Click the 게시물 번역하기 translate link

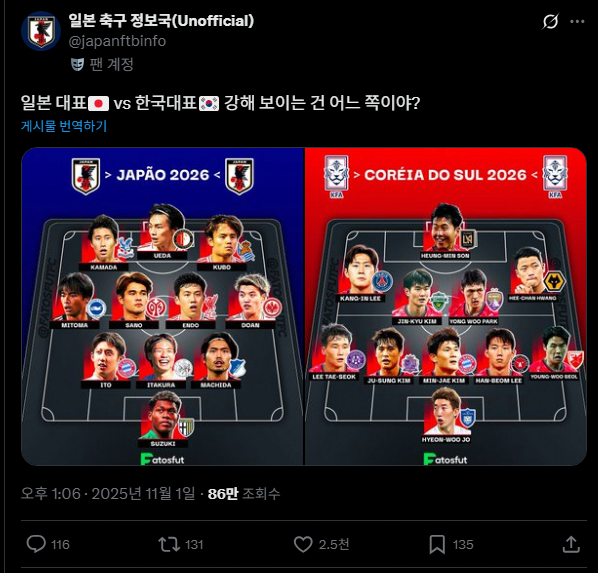coord(64,126)
